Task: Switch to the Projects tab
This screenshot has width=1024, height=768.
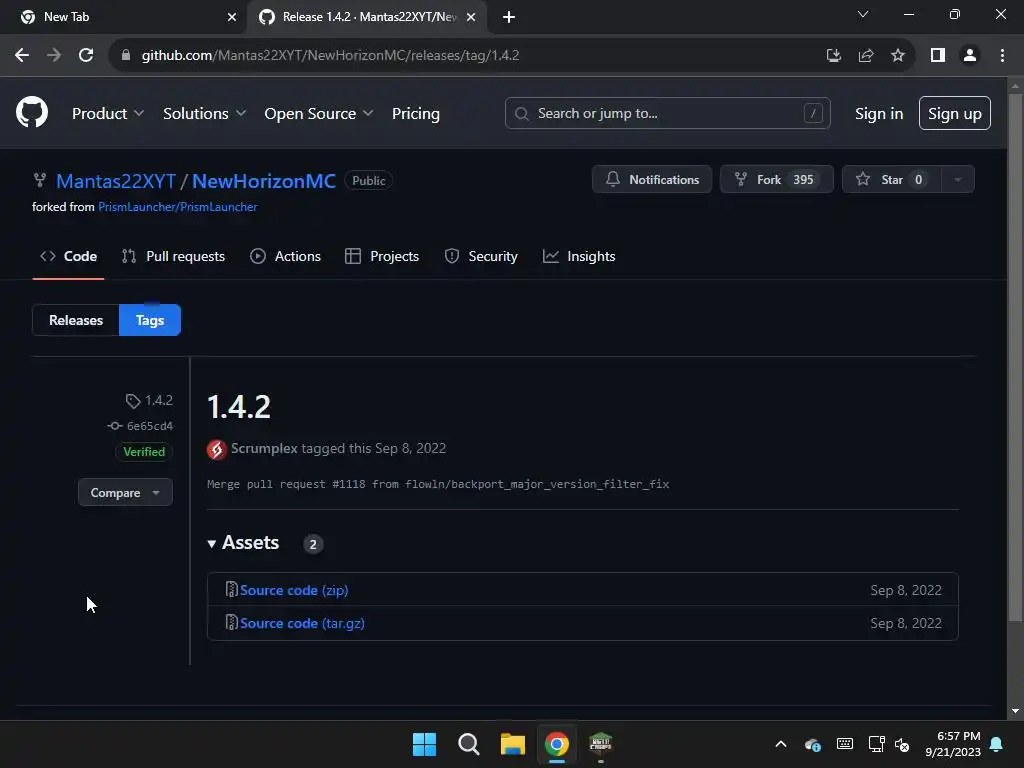Action: coord(382,256)
